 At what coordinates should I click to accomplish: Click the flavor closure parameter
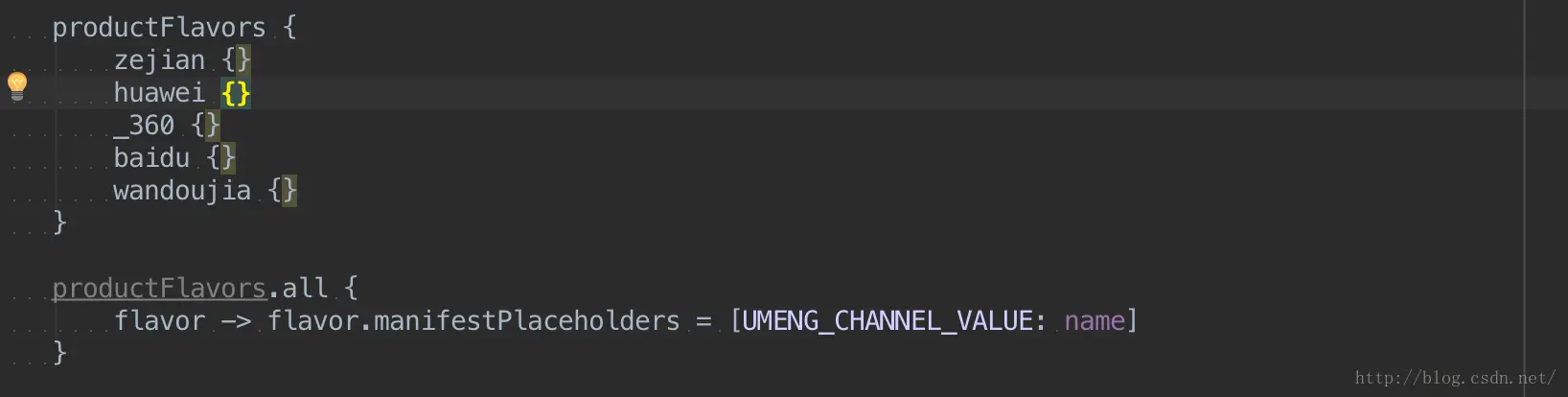(x=159, y=320)
